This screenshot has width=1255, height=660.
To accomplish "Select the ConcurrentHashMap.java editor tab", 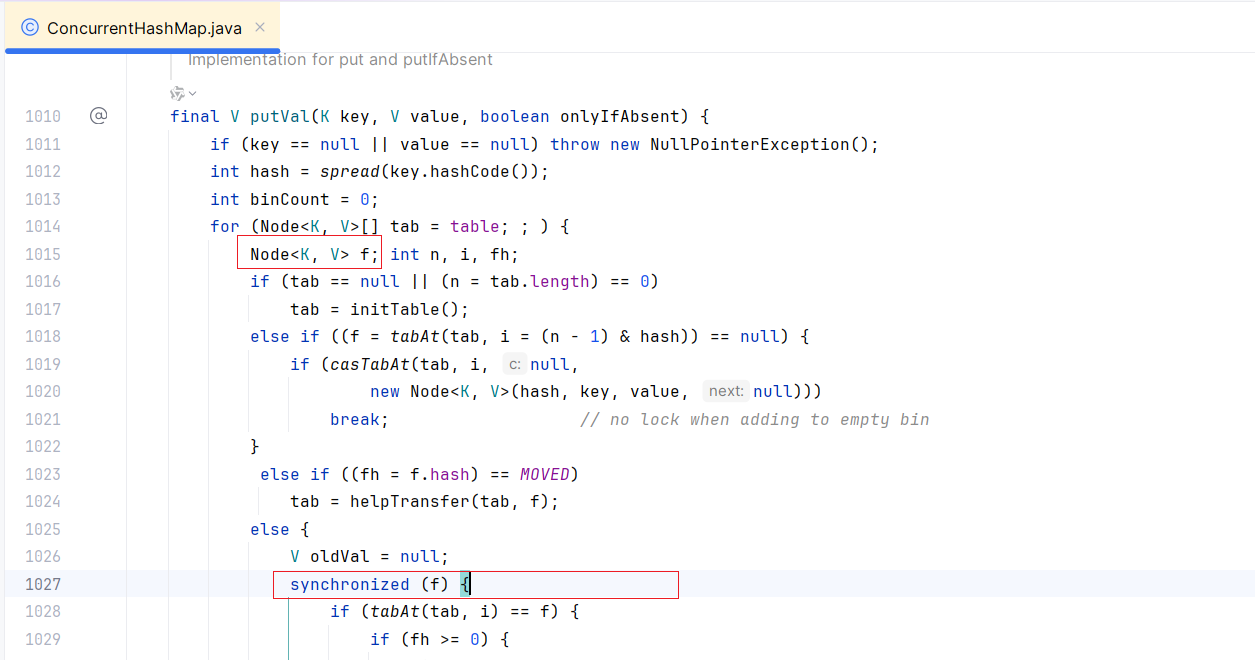I will click(144, 28).
